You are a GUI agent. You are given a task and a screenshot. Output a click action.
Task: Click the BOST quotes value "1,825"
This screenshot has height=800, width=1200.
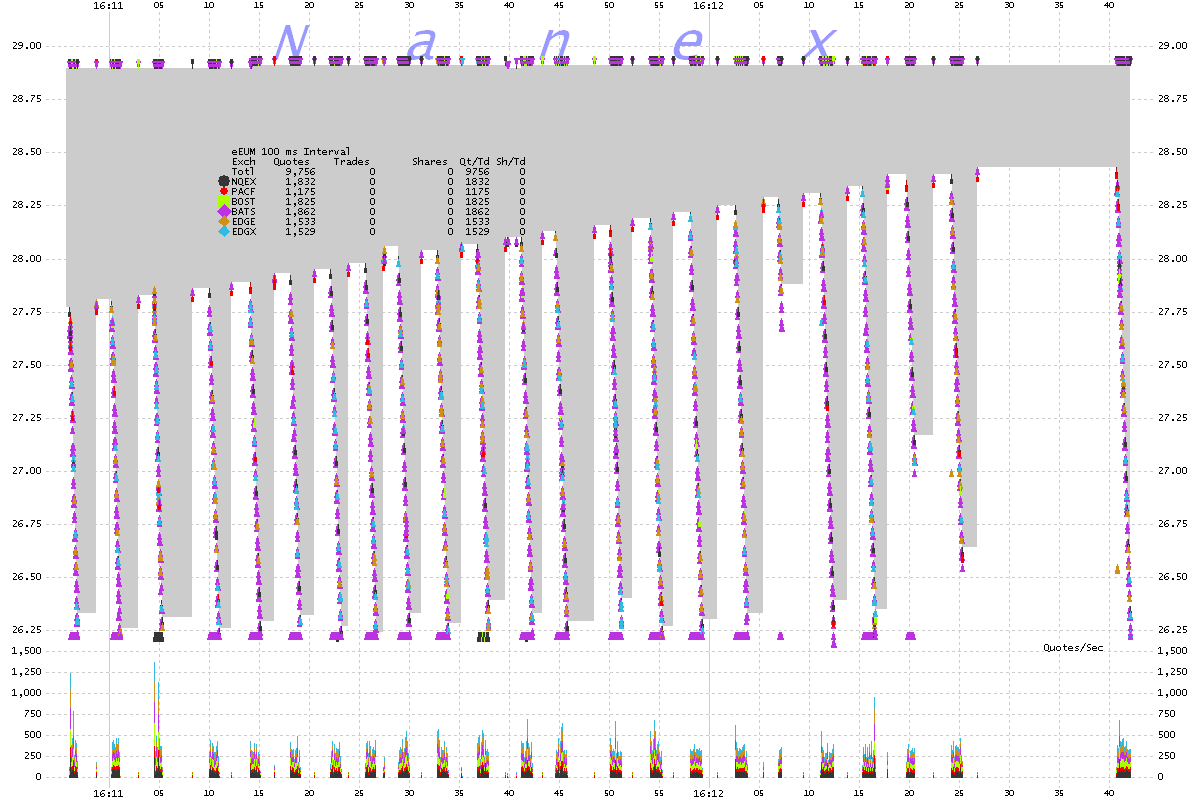[300, 201]
